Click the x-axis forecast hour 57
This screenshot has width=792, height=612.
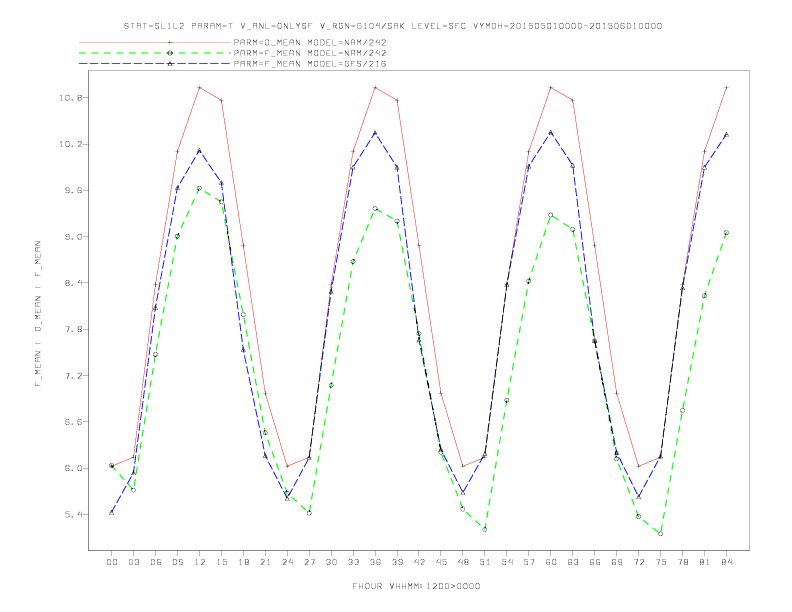coord(529,562)
